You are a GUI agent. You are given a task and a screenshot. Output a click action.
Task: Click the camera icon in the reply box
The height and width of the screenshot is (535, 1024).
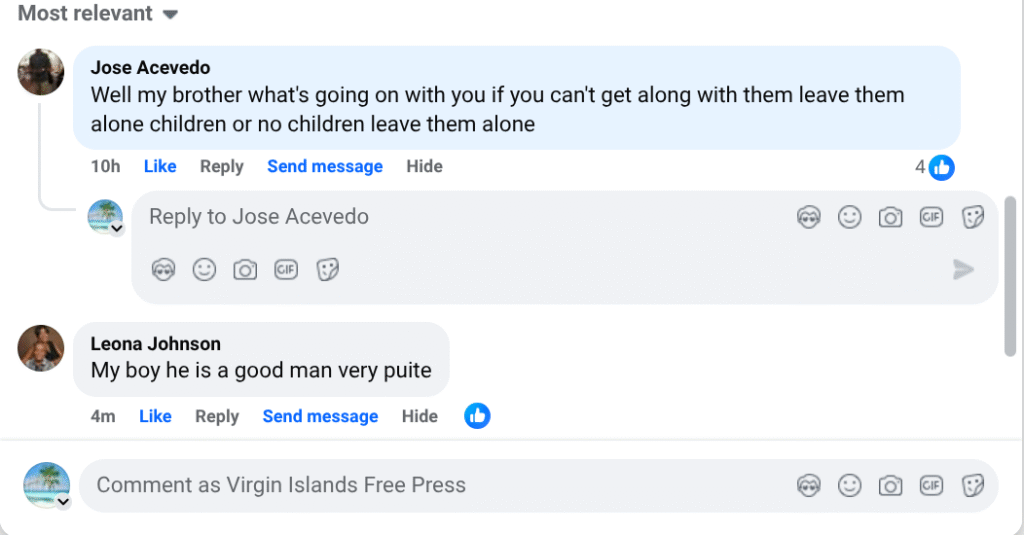[890, 217]
